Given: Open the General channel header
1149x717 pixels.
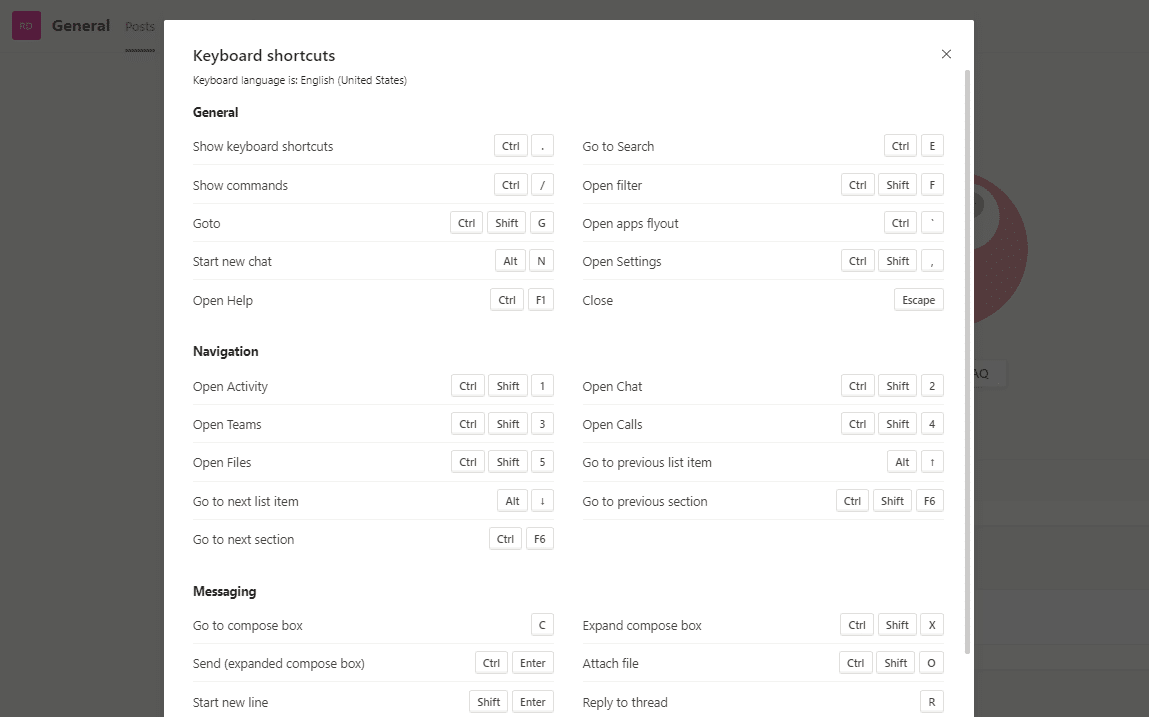Looking at the screenshot, I should pos(81,25).
